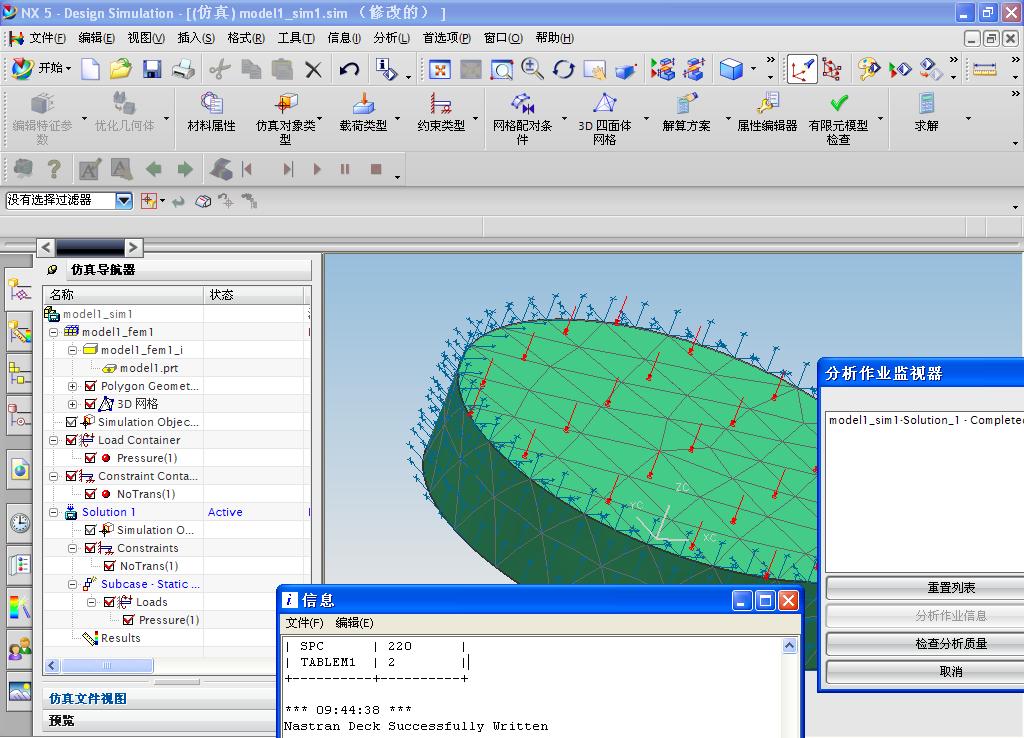Open the 解算方案 solution icon
The width and height of the screenshot is (1024, 738).
[686, 104]
